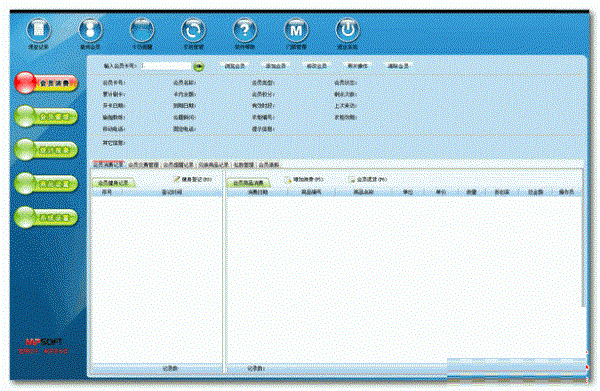Select the red 会员消费 sidebar button
The image size is (600, 391).
click(x=46, y=83)
